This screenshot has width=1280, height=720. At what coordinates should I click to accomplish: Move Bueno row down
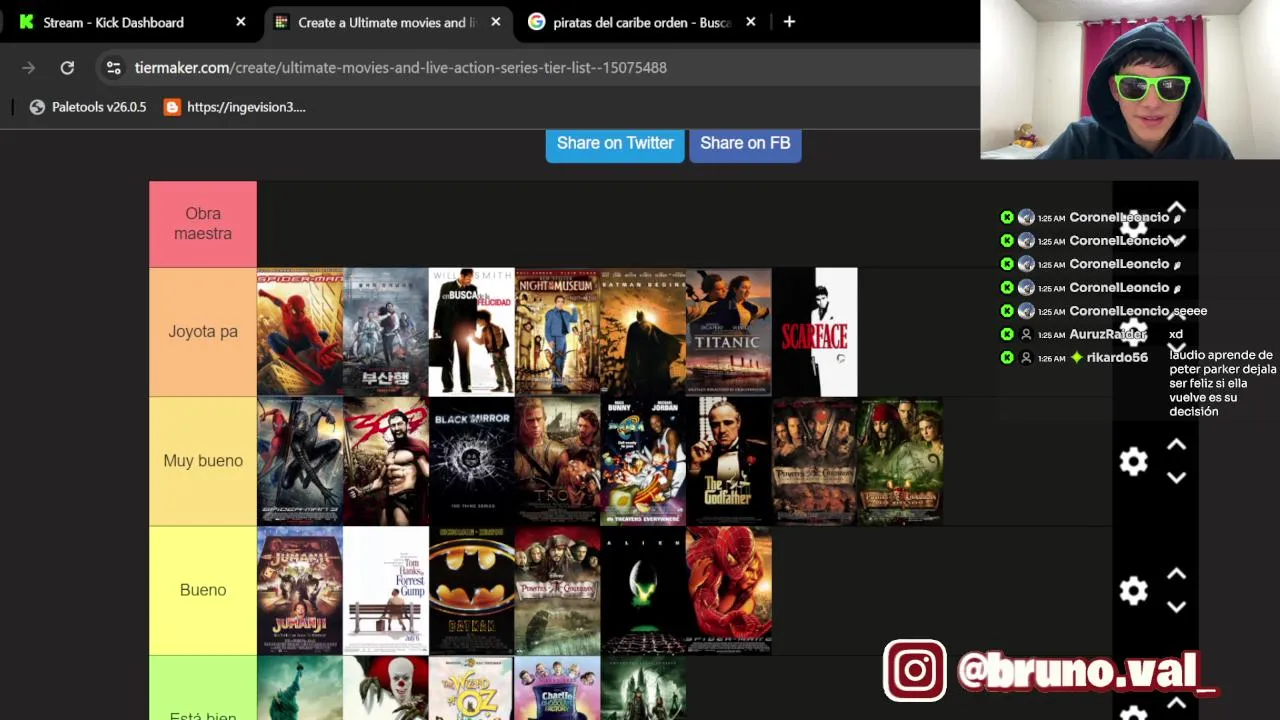coord(1176,606)
